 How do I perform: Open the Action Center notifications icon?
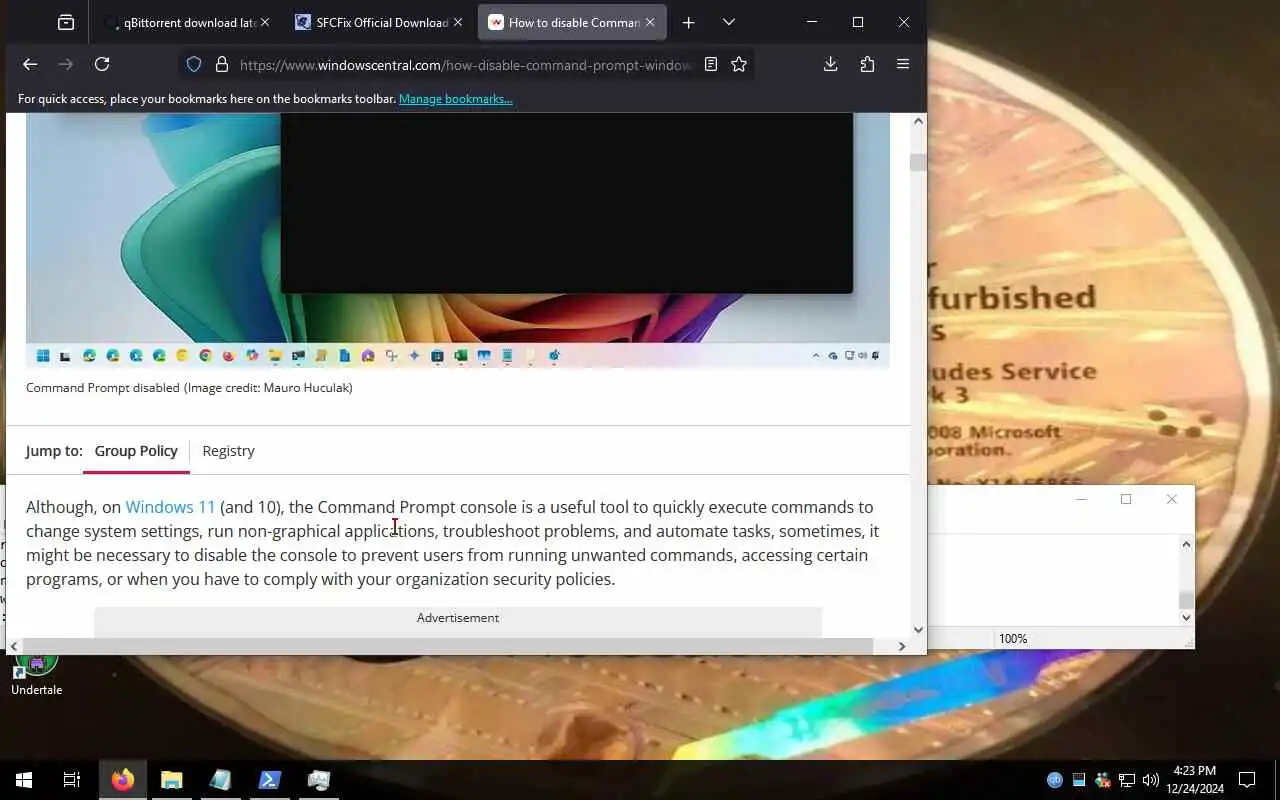point(1247,780)
